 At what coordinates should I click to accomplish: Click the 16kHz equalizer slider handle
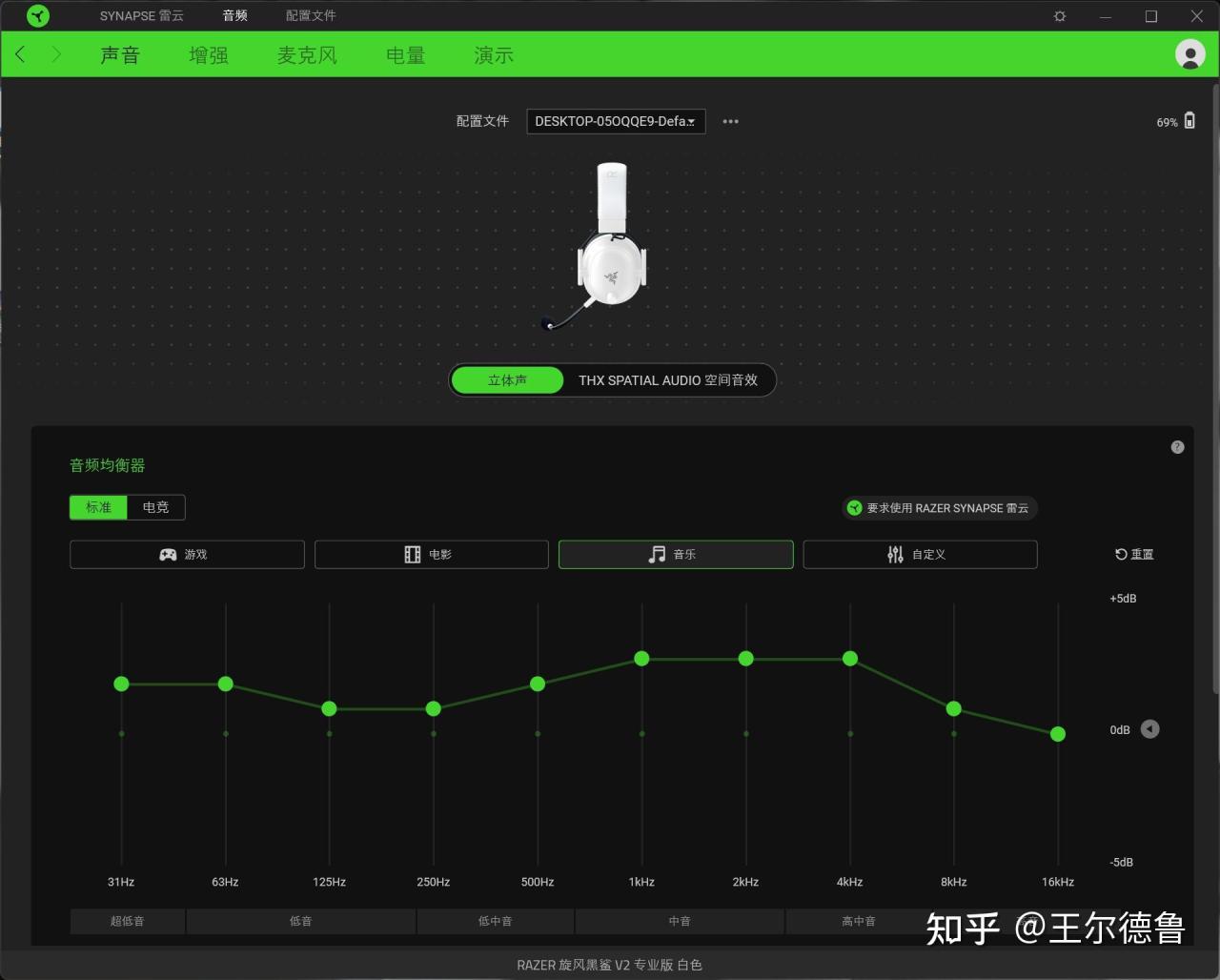[1058, 734]
